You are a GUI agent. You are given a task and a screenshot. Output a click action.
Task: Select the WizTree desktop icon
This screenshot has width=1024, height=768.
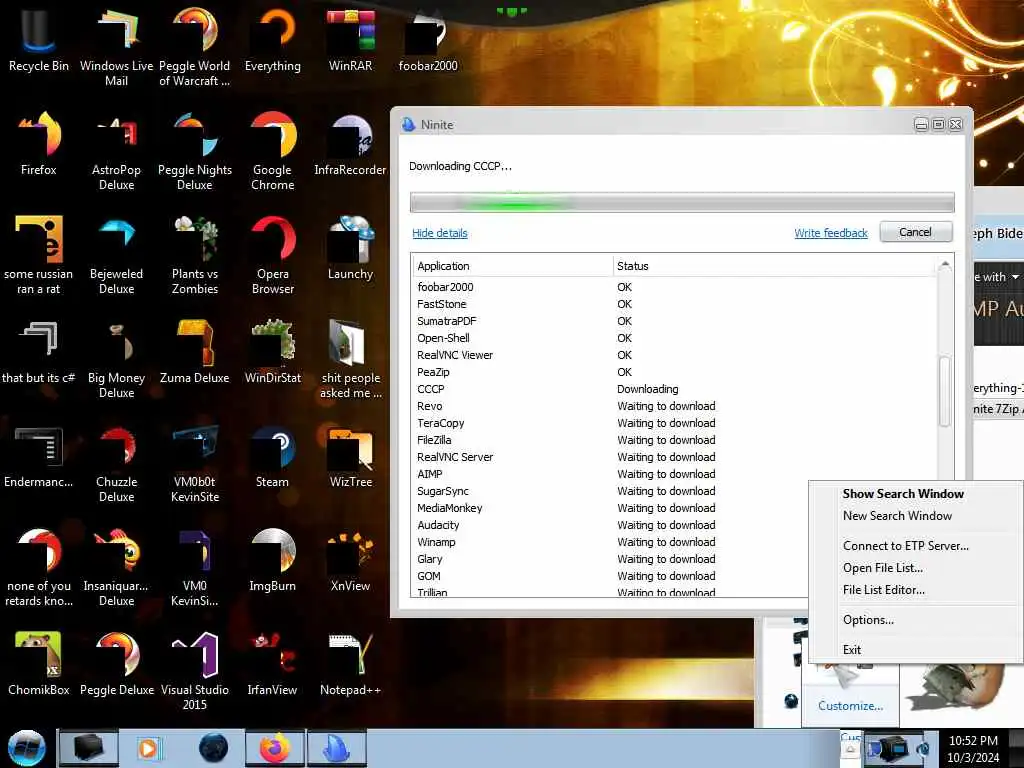351,456
